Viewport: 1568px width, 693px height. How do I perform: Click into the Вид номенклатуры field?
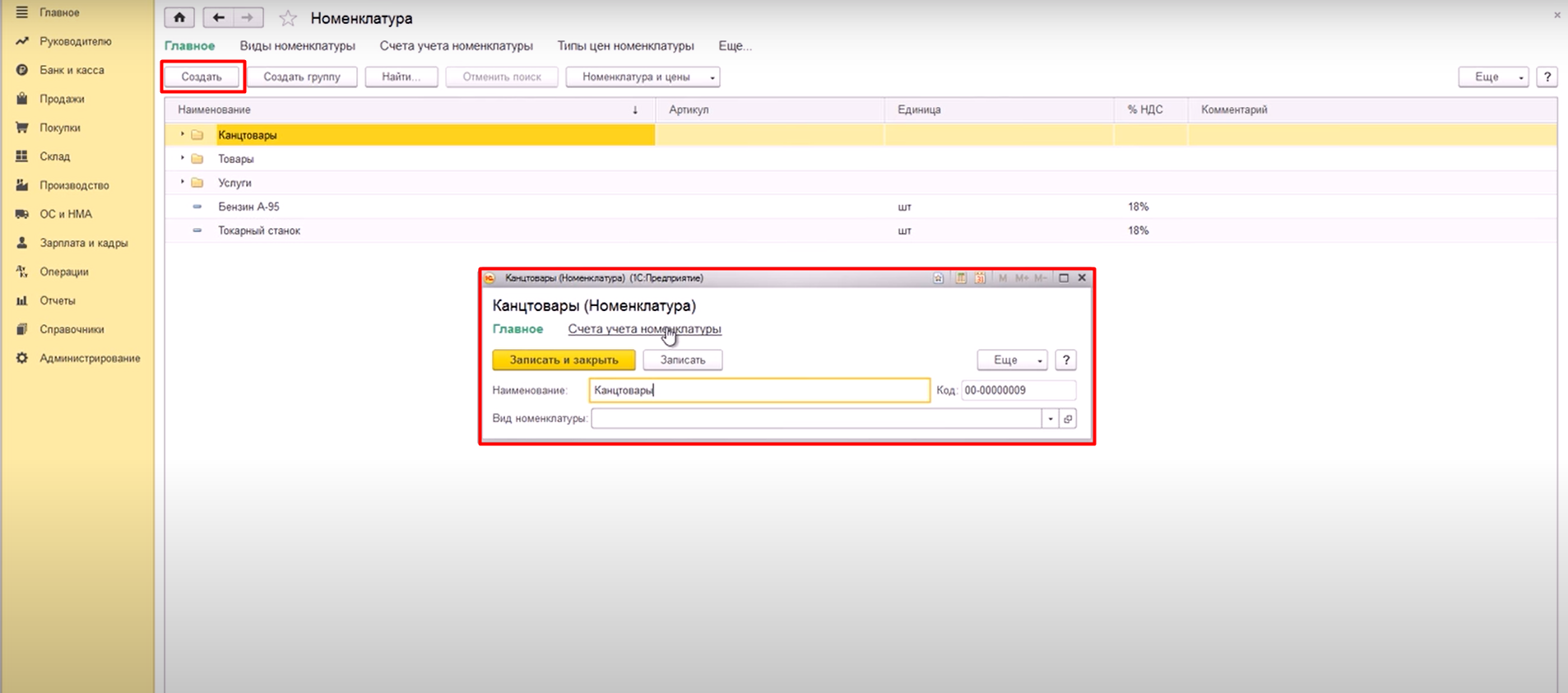point(816,419)
